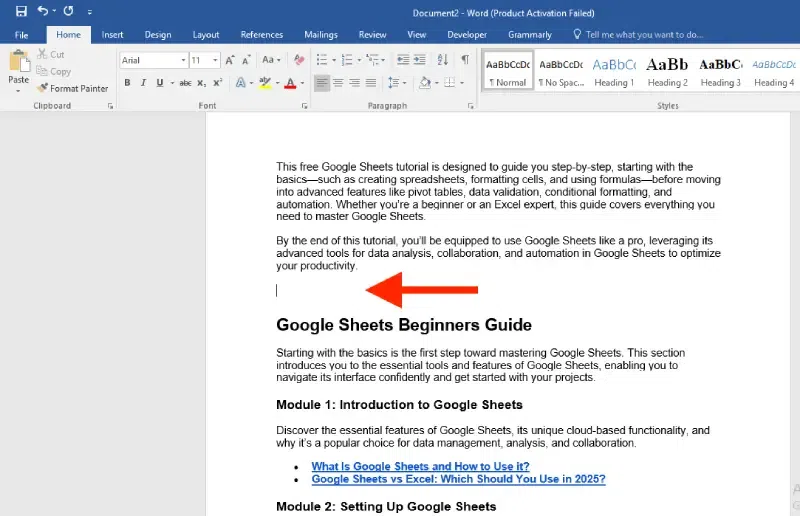This screenshot has height=516, width=800.
Task: Open Text Effects and Typography icon
Action: (241, 83)
